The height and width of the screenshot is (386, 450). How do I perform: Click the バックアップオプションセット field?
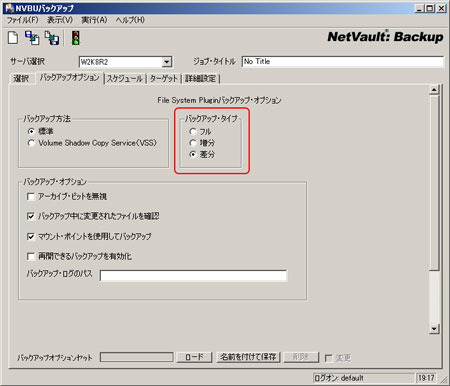pyautogui.click(x=136, y=357)
